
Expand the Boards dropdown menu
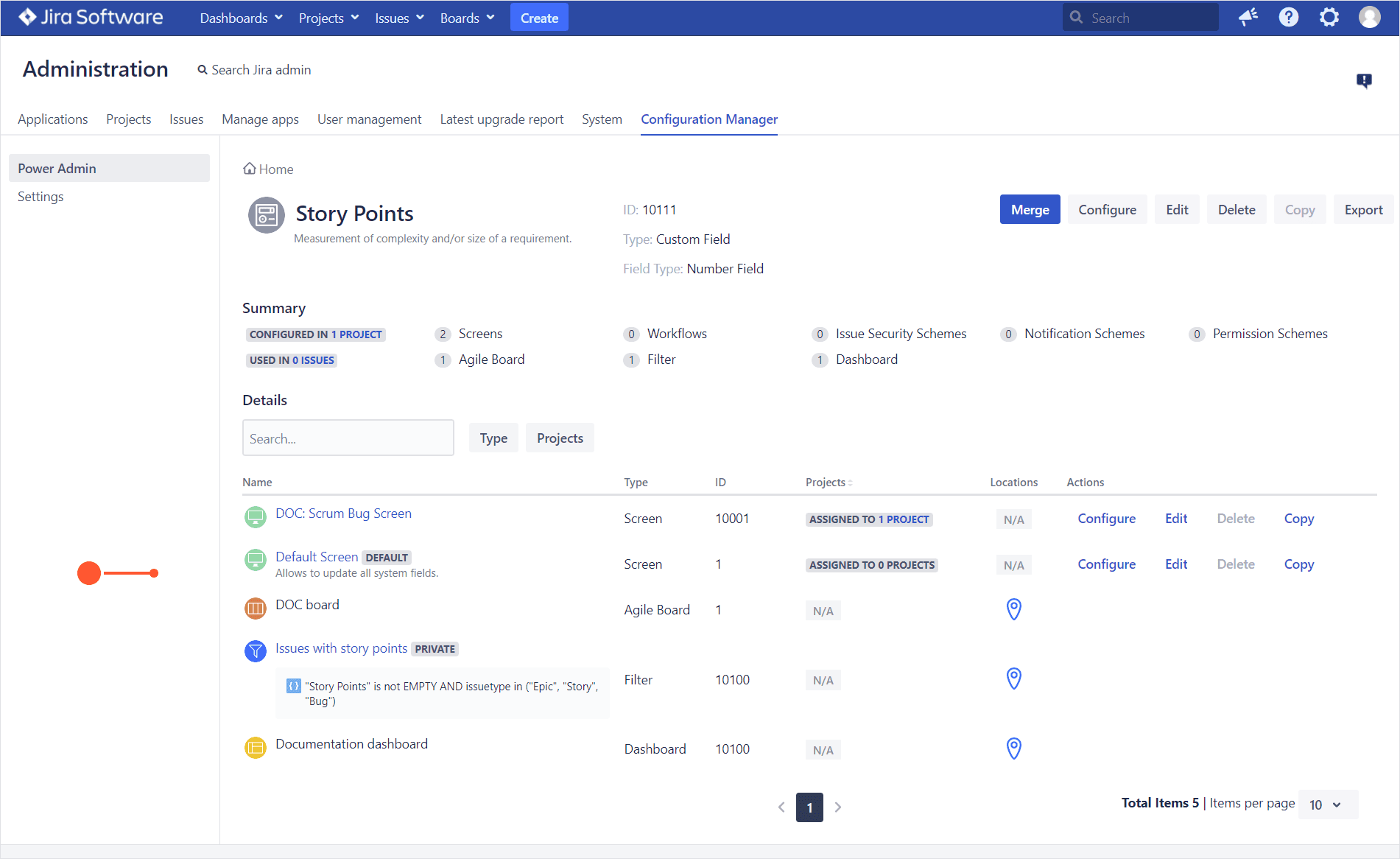[x=467, y=18]
